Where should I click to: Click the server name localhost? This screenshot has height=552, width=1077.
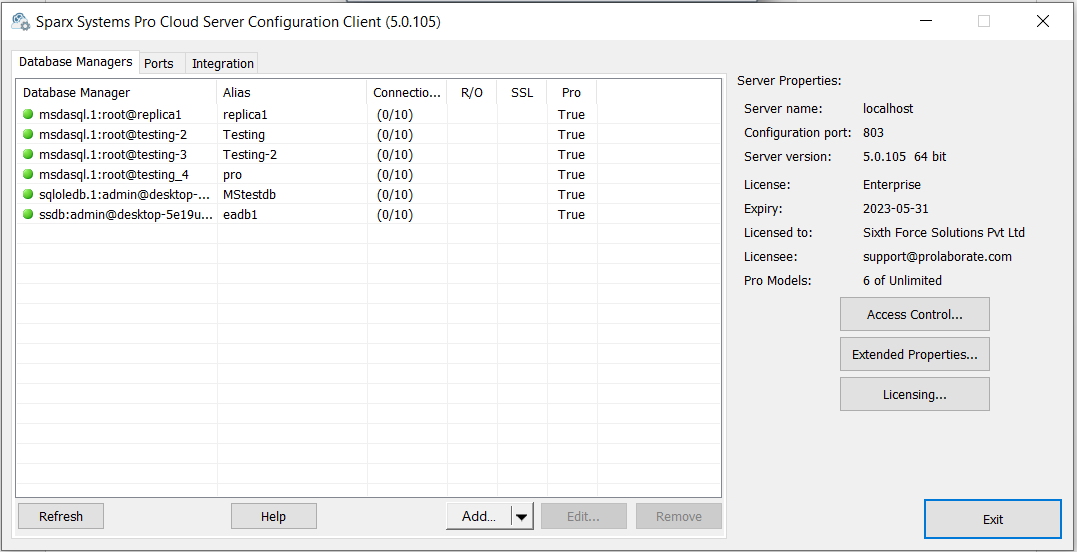[888, 108]
